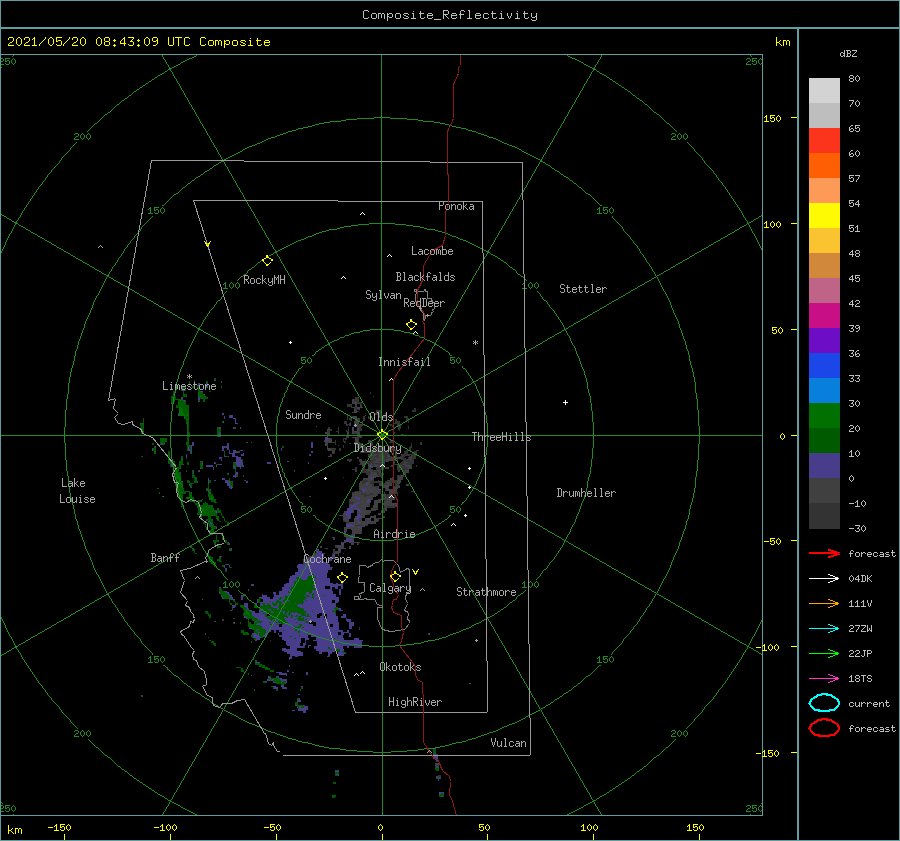
Task: Click the asterisk marker above Limestone
Action: [x=189, y=377]
